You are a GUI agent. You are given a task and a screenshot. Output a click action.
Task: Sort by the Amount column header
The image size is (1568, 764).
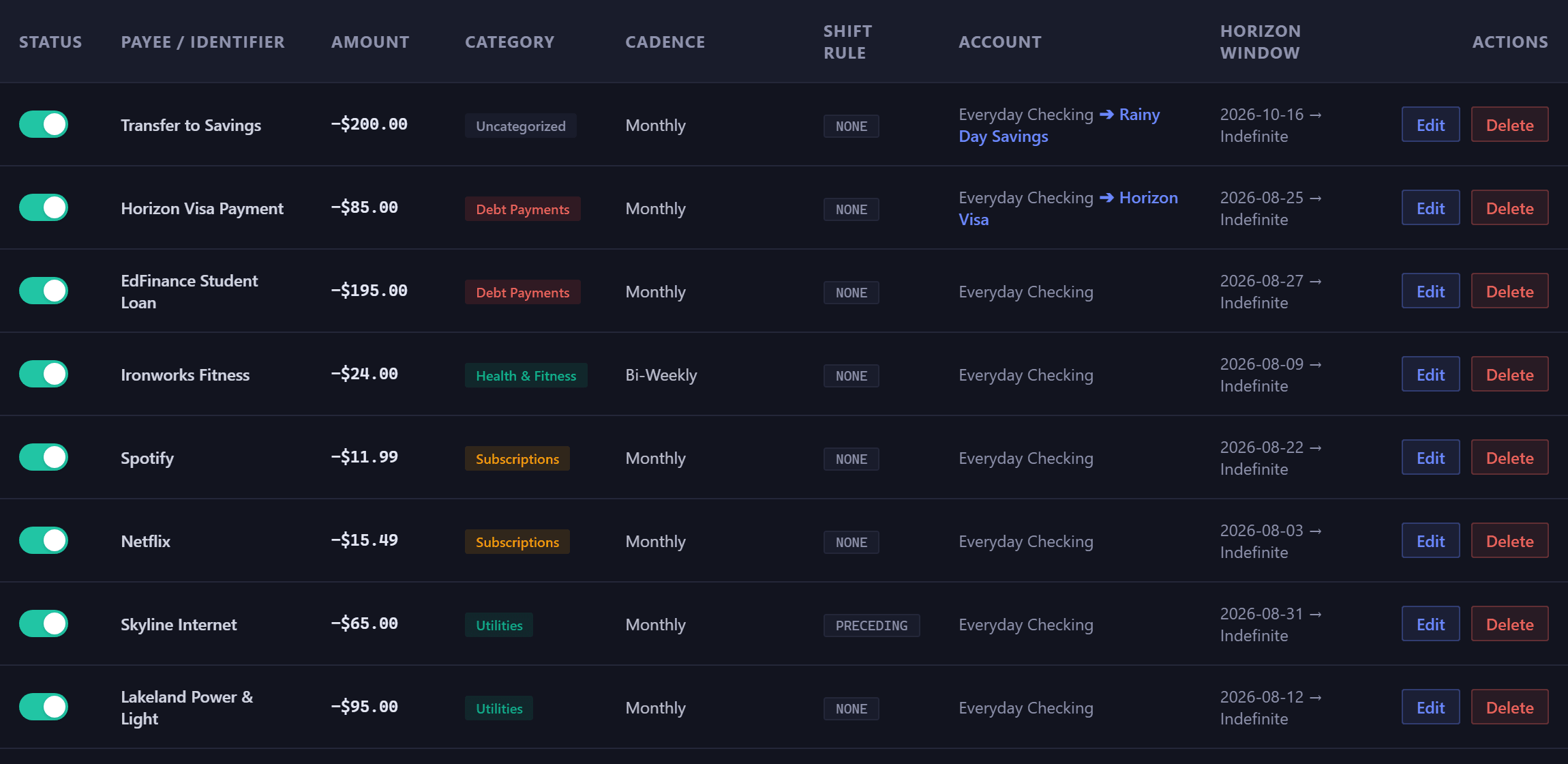click(x=370, y=42)
